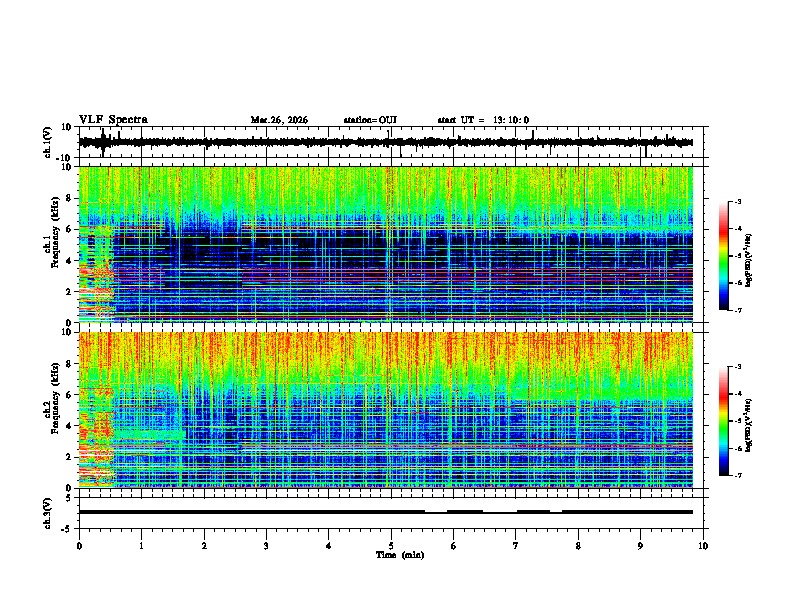Click the ch.1(V) waveform trace

386,142
